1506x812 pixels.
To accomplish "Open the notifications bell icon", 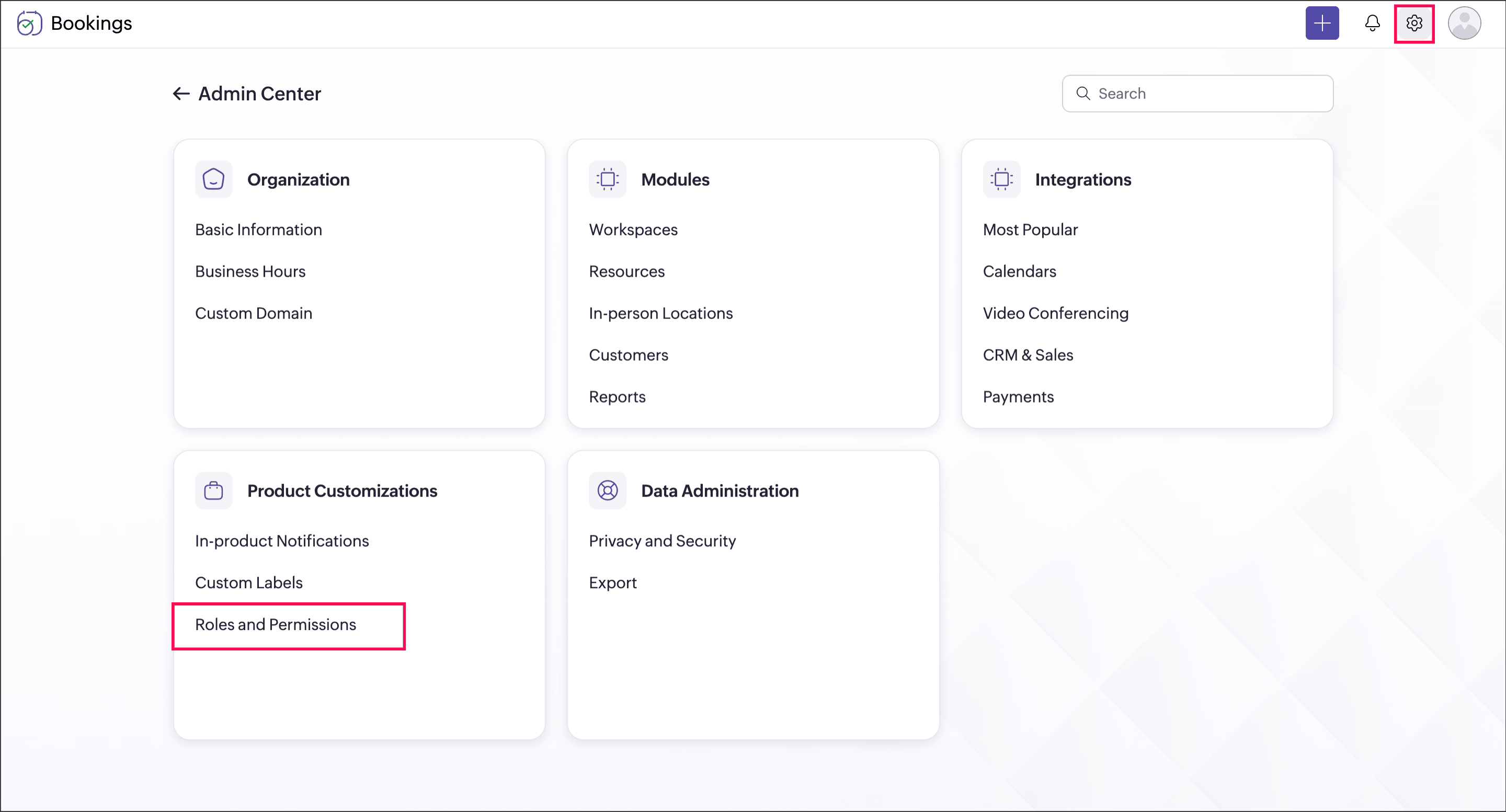I will [x=1372, y=24].
